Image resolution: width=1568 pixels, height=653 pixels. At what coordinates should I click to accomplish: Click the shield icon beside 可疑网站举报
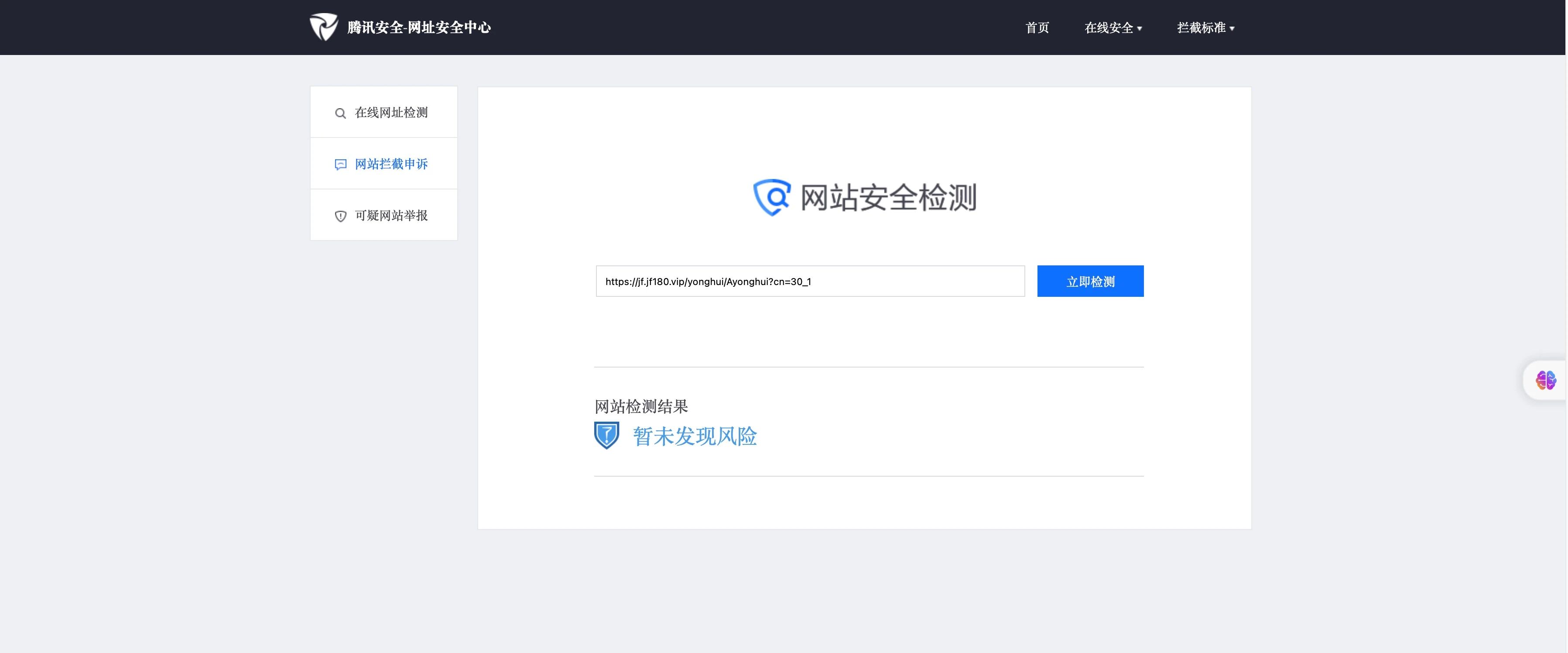(340, 216)
